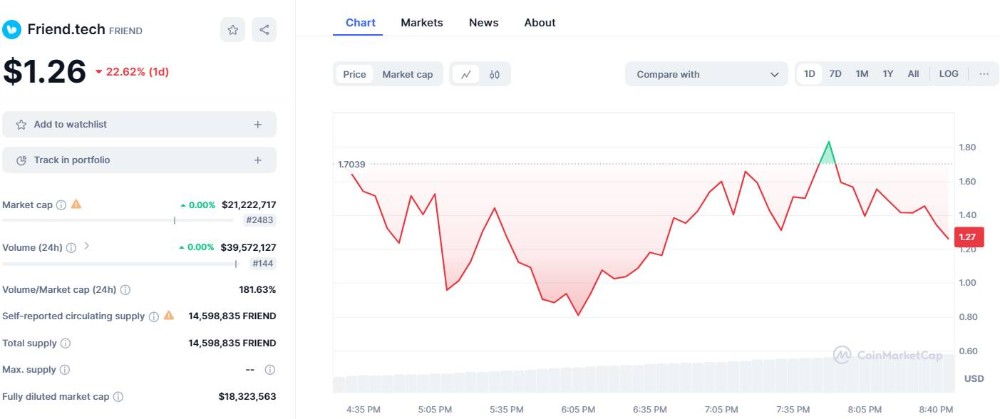Click the pie icon in Track in portfolio

pos(21,160)
